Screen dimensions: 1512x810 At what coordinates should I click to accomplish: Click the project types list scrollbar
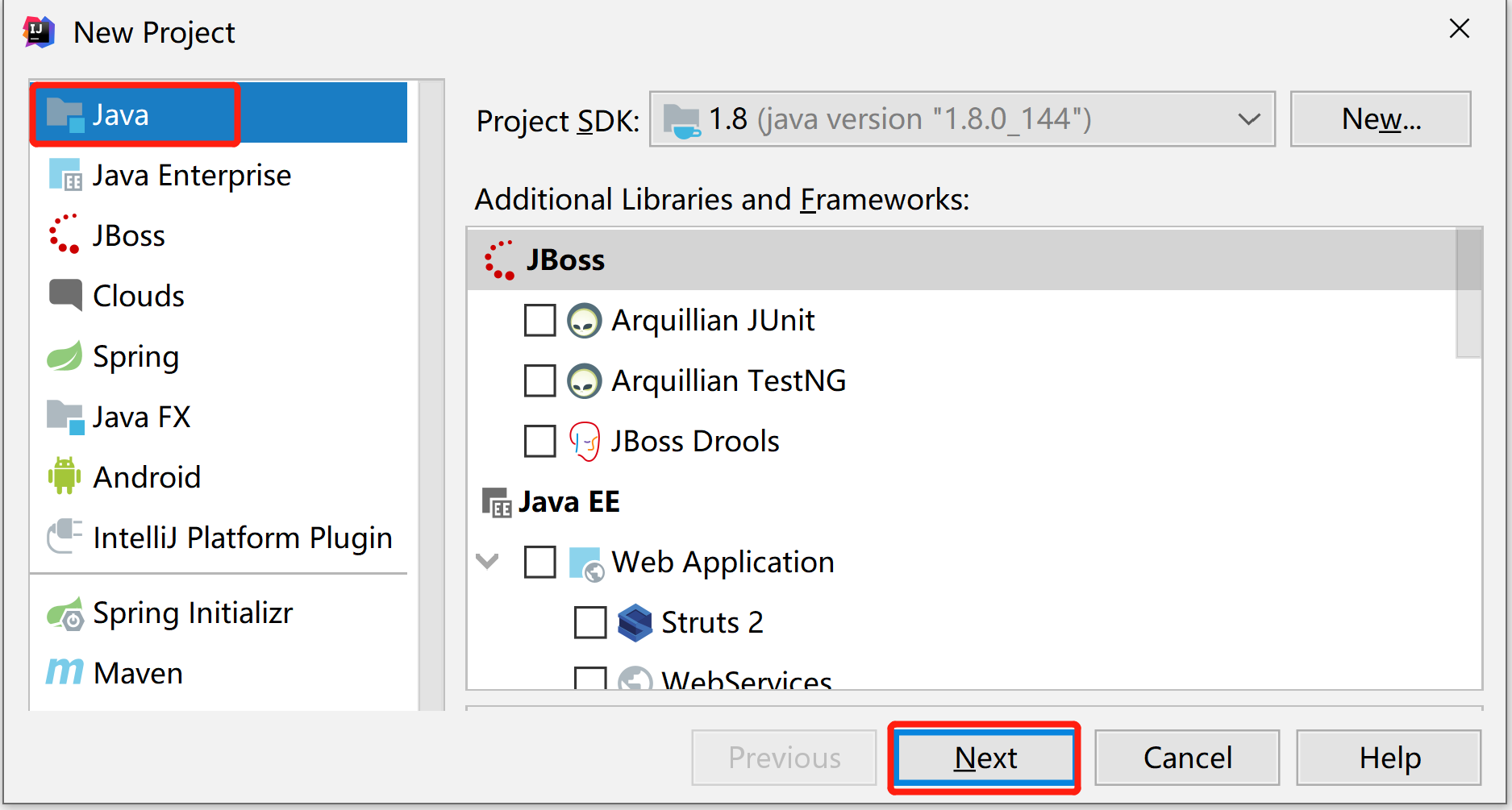coord(431,396)
